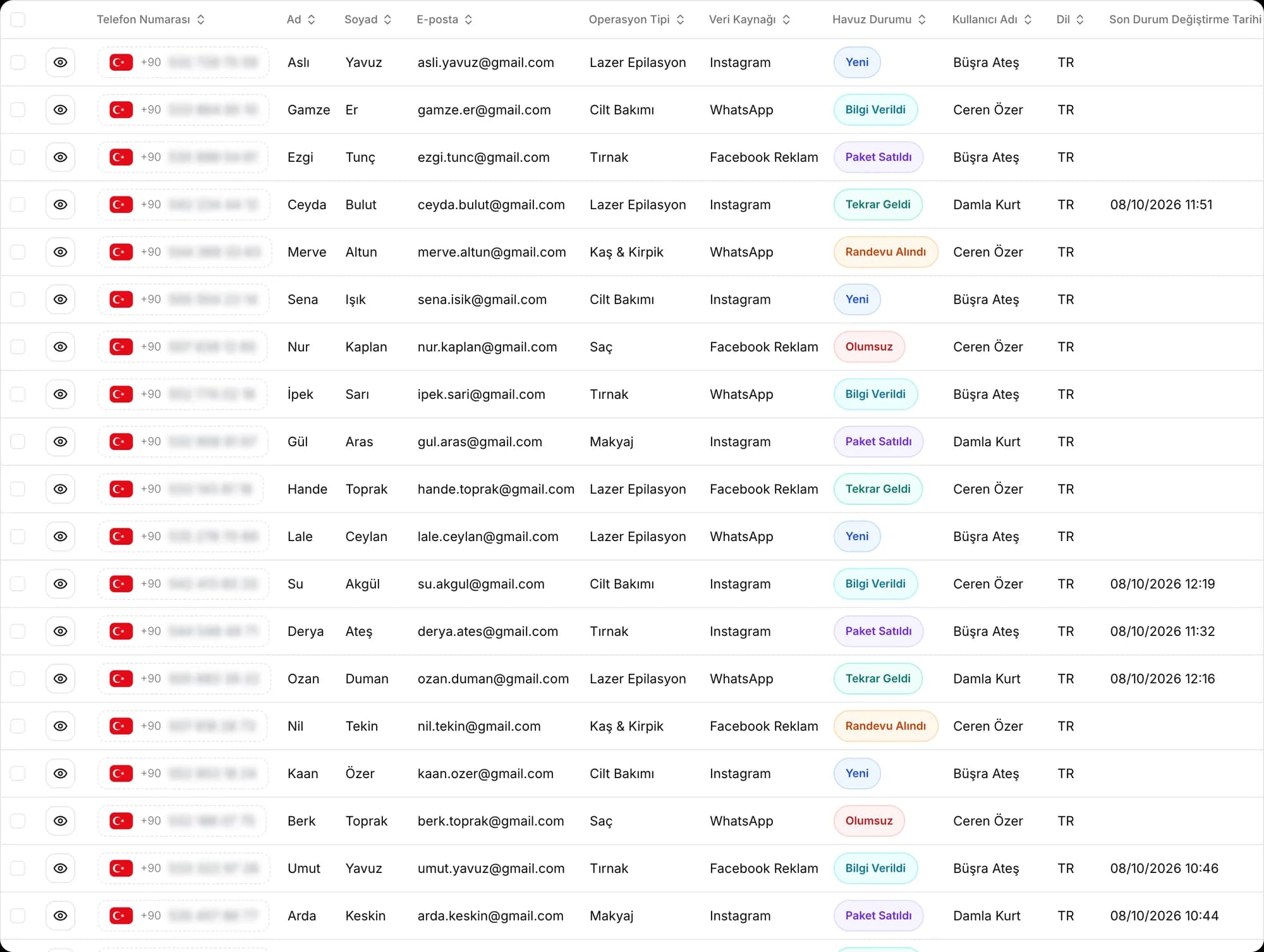Click Paket Satıldı badge for Ezgi Tunç
Screen dimensions: 1264x952
click(878, 157)
